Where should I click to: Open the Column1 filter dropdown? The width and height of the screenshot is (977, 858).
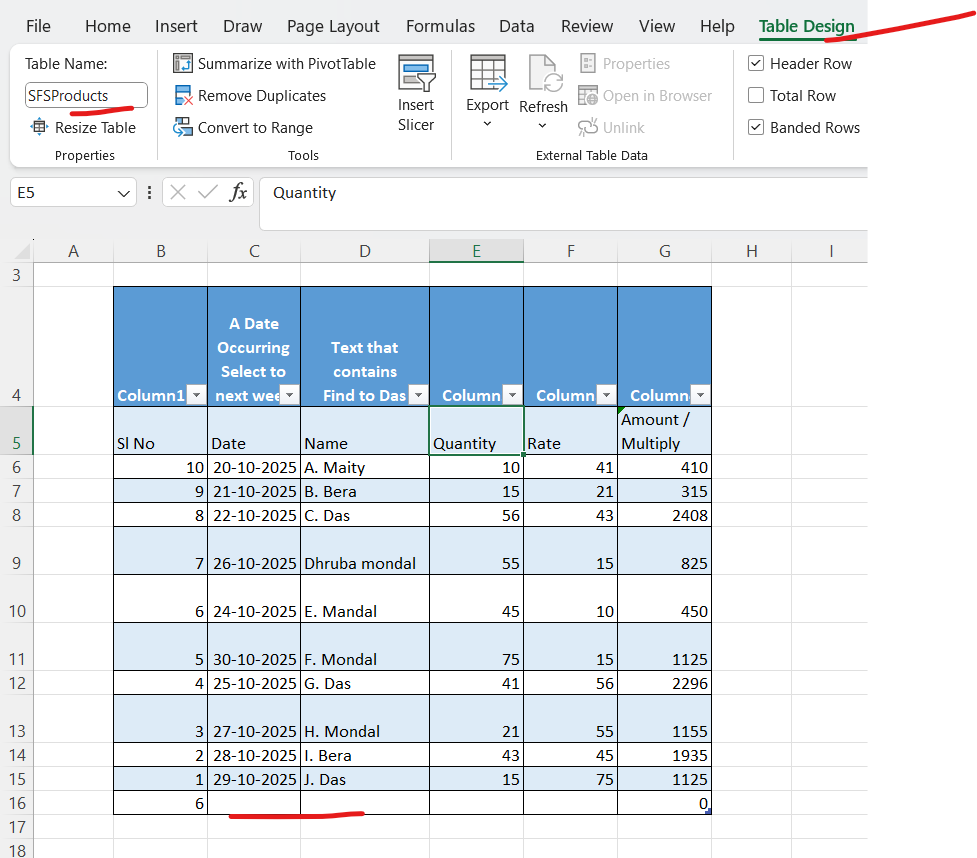pos(196,396)
